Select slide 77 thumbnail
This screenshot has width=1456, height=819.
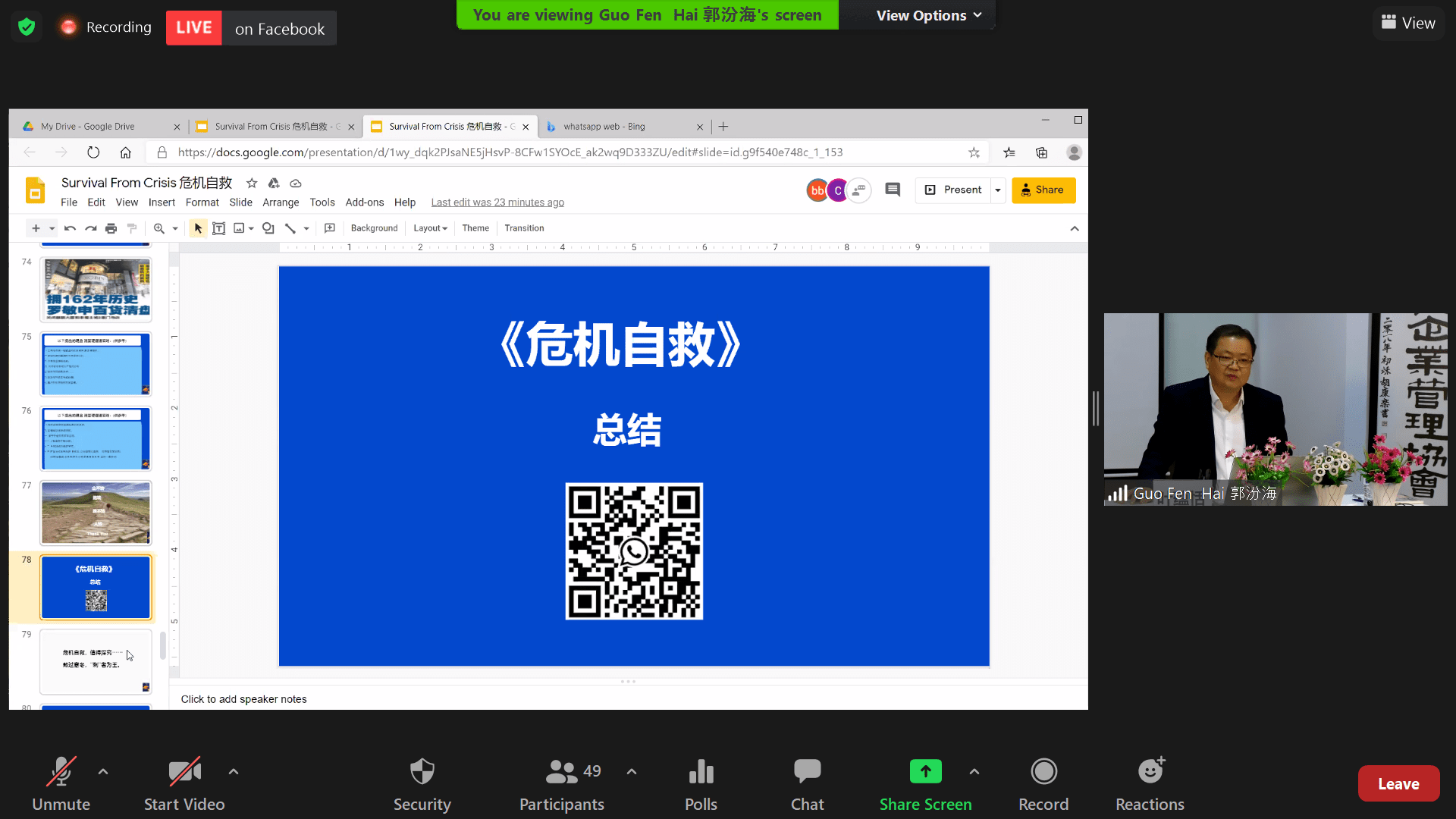click(96, 513)
